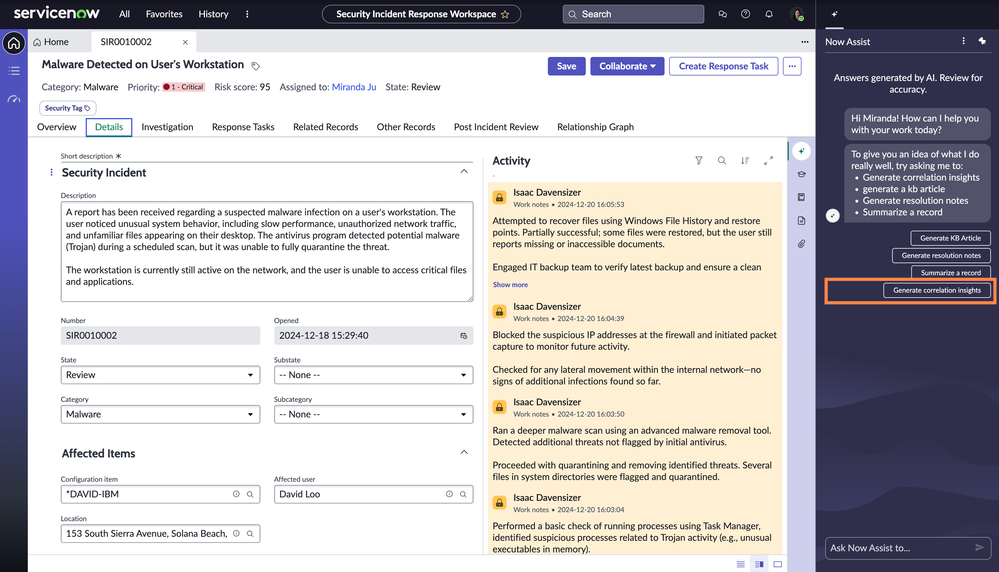Switch to split layout view at bottom
This screenshot has width=999, height=572.
tap(759, 564)
